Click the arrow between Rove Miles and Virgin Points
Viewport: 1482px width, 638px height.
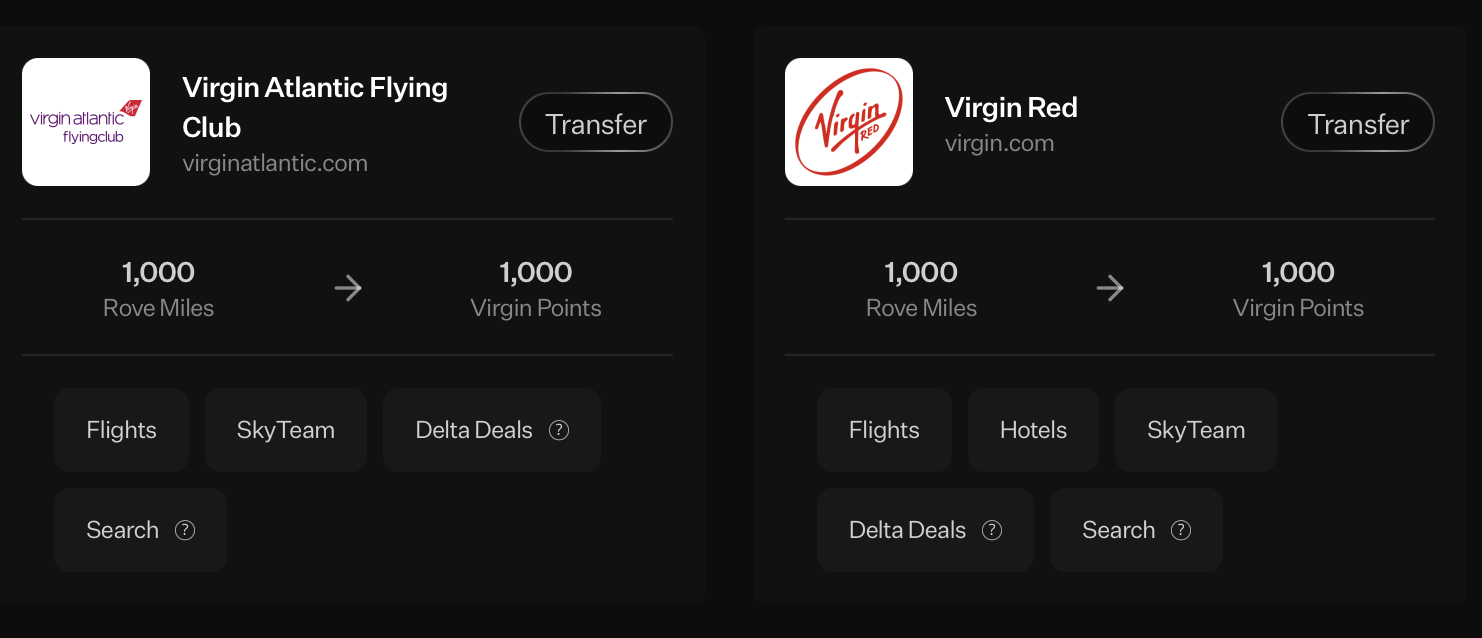point(348,288)
